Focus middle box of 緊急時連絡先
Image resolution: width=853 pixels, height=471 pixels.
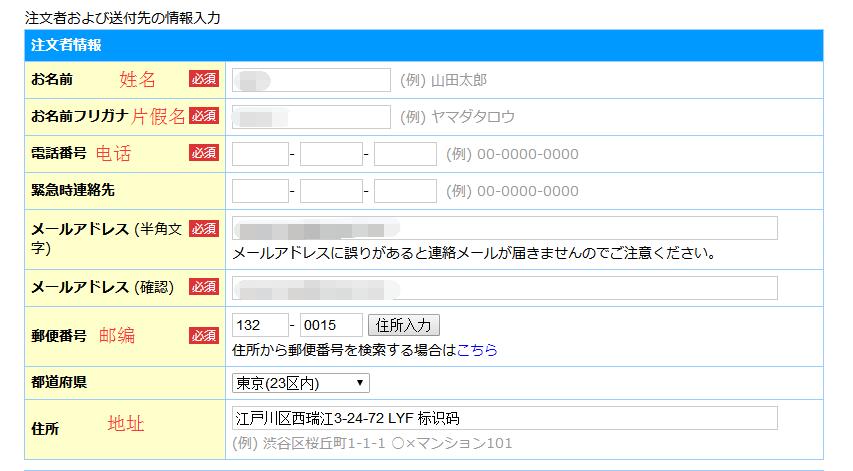point(330,191)
